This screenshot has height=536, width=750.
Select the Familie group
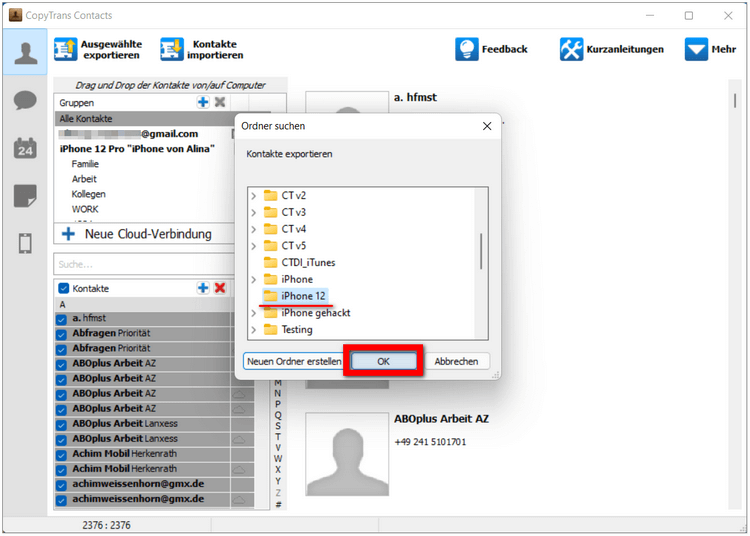(85, 164)
